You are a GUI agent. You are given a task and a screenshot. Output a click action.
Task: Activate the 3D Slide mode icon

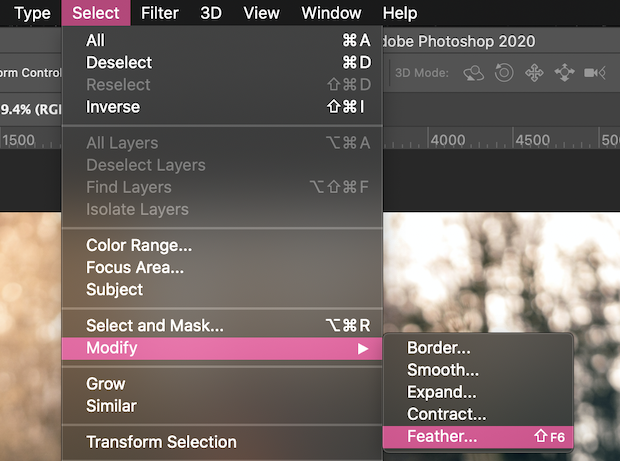[x=564, y=73]
